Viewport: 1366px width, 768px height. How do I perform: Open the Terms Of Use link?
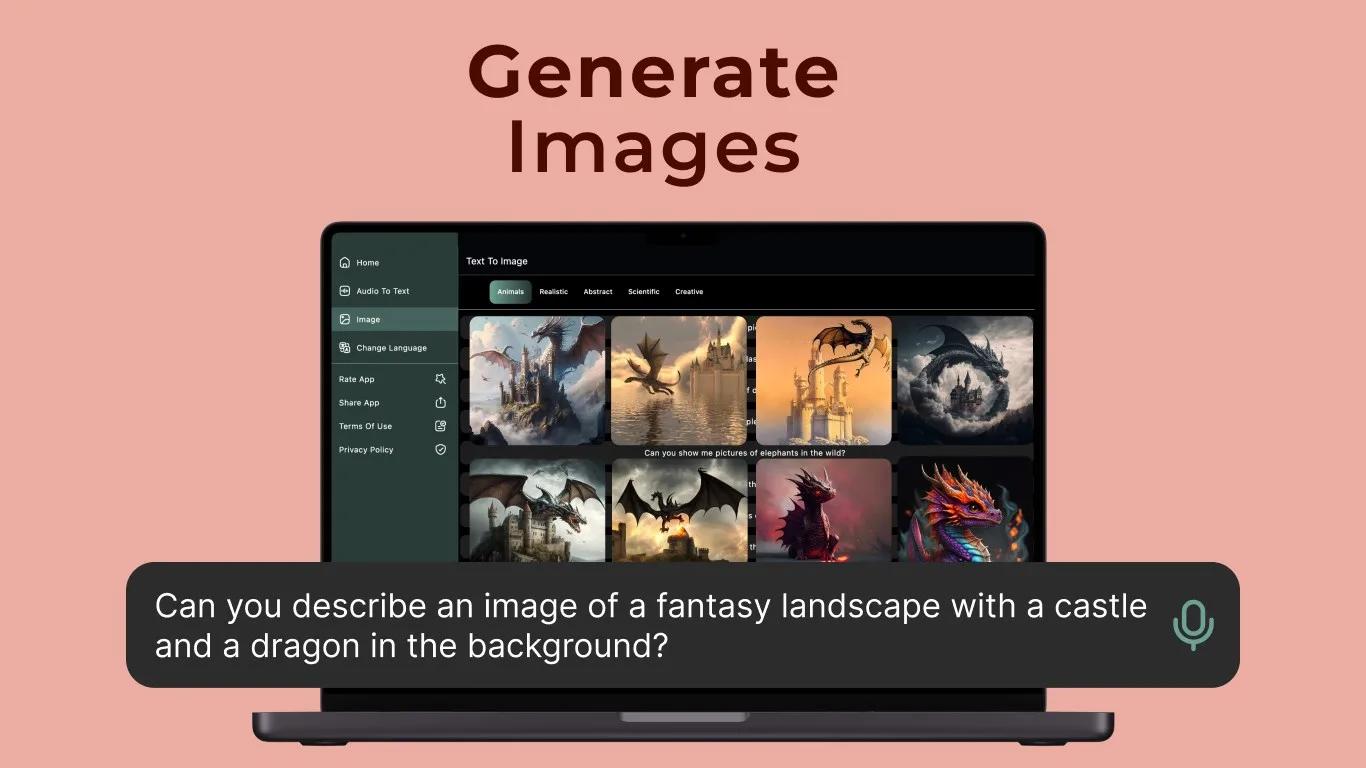pyautogui.click(x=365, y=426)
